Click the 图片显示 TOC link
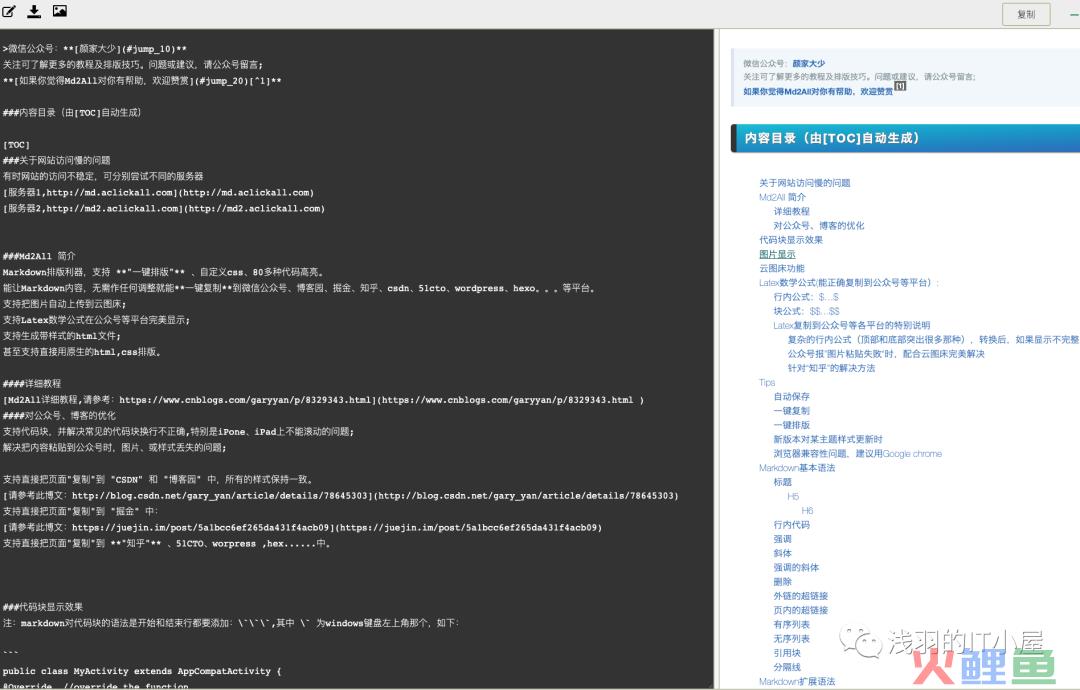This screenshot has width=1080, height=690. coord(776,254)
